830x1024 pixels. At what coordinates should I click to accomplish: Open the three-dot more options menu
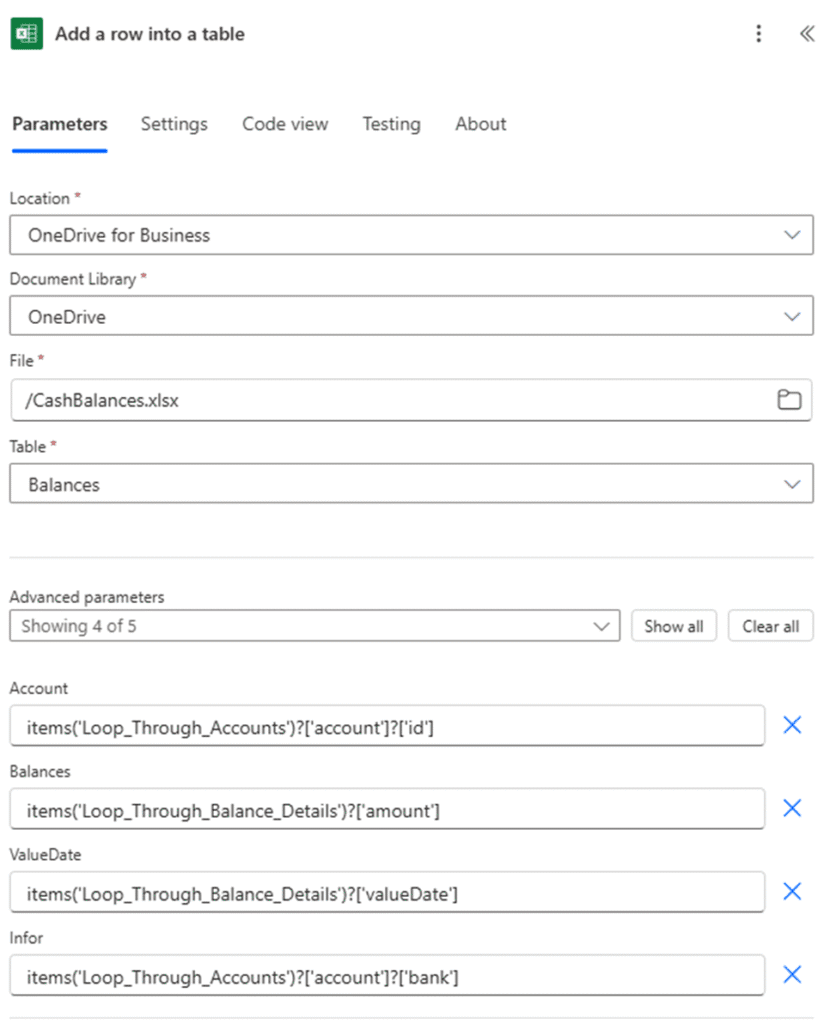coord(759,34)
